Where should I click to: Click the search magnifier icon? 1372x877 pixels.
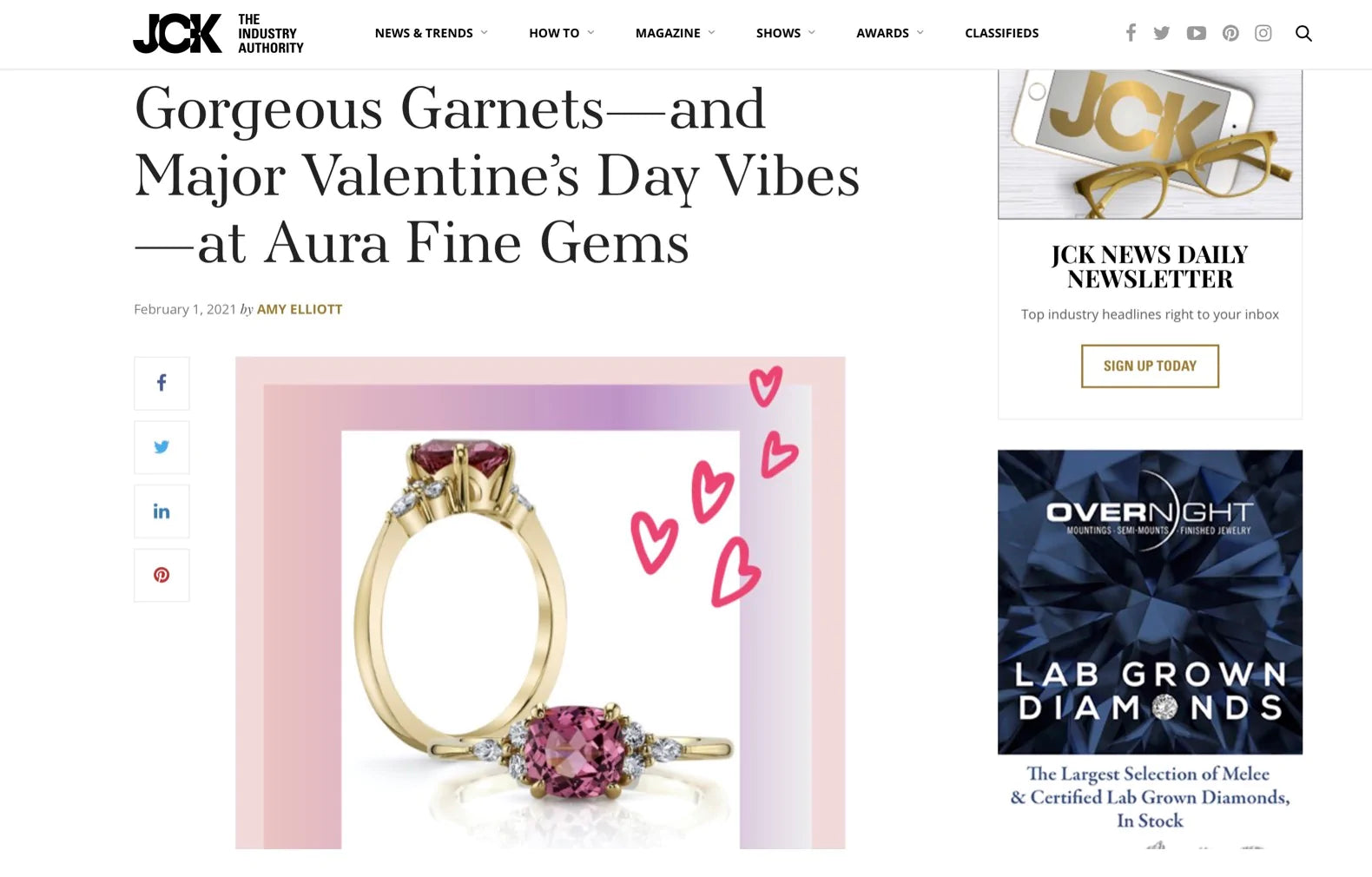point(1303,33)
